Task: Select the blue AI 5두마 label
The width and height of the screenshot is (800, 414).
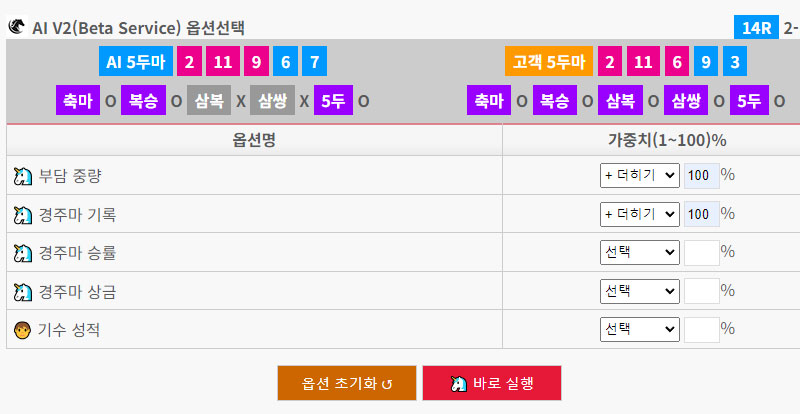Action: [136, 61]
